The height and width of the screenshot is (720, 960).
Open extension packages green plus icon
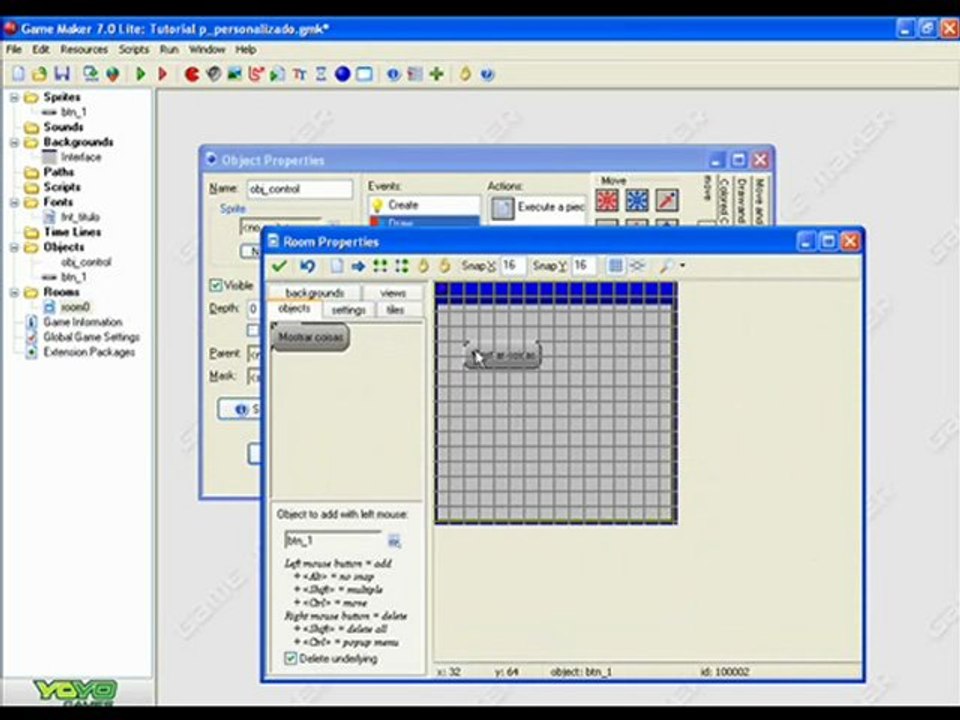(x=437, y=74)
